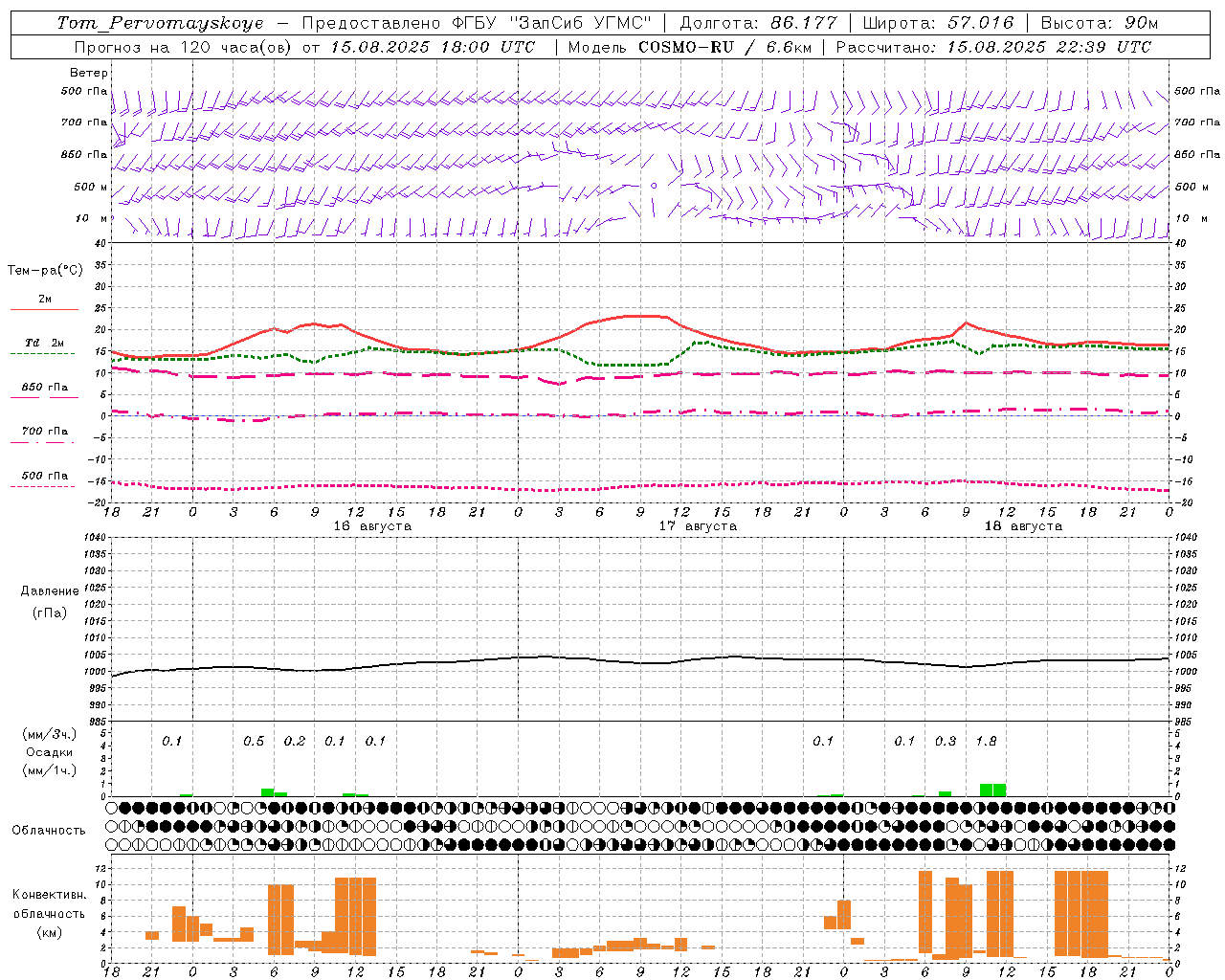This screenshot has height=980, width=1225.
Task: Click the 0.5 precipitation value
Action: [x=254, y=742]
